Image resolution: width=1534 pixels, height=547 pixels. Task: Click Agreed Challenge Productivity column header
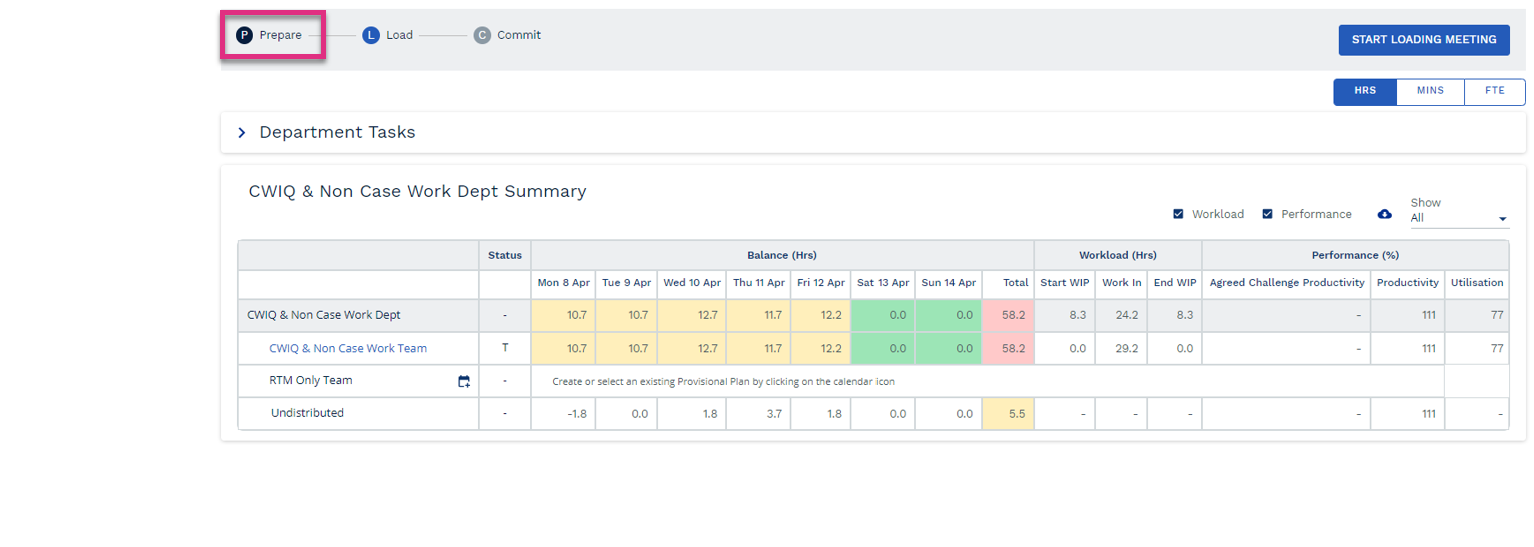pyautogui.click(x=1287, y=283)
